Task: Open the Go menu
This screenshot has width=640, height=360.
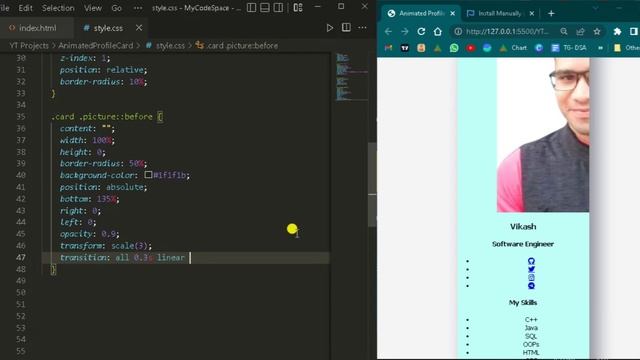Action: 117,8
